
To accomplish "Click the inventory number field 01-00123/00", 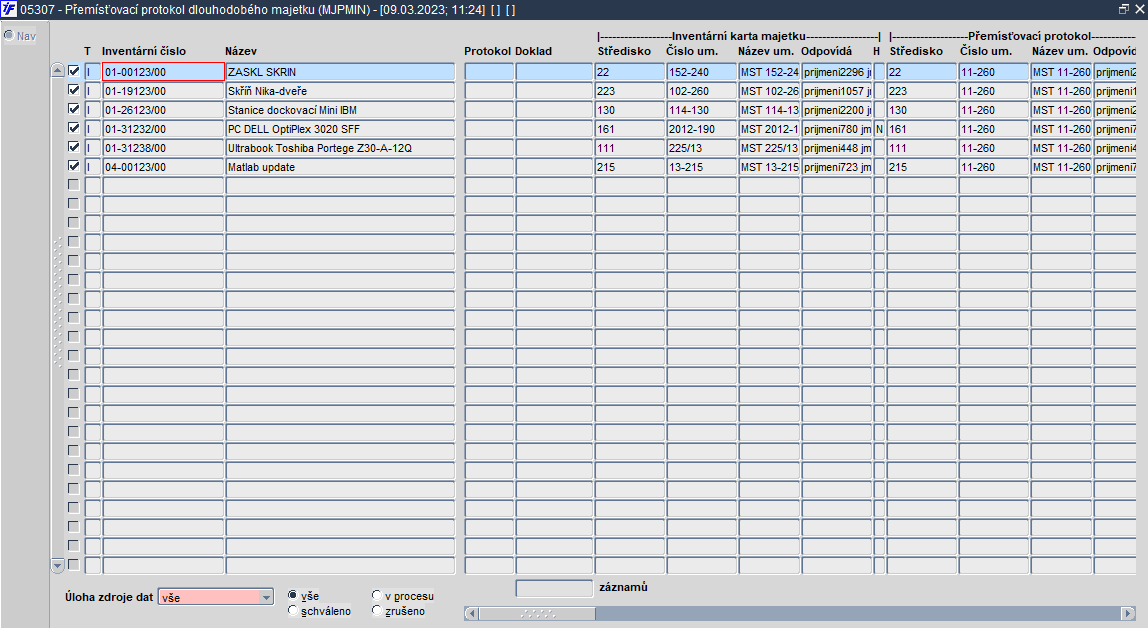I will tap(163, 72).
